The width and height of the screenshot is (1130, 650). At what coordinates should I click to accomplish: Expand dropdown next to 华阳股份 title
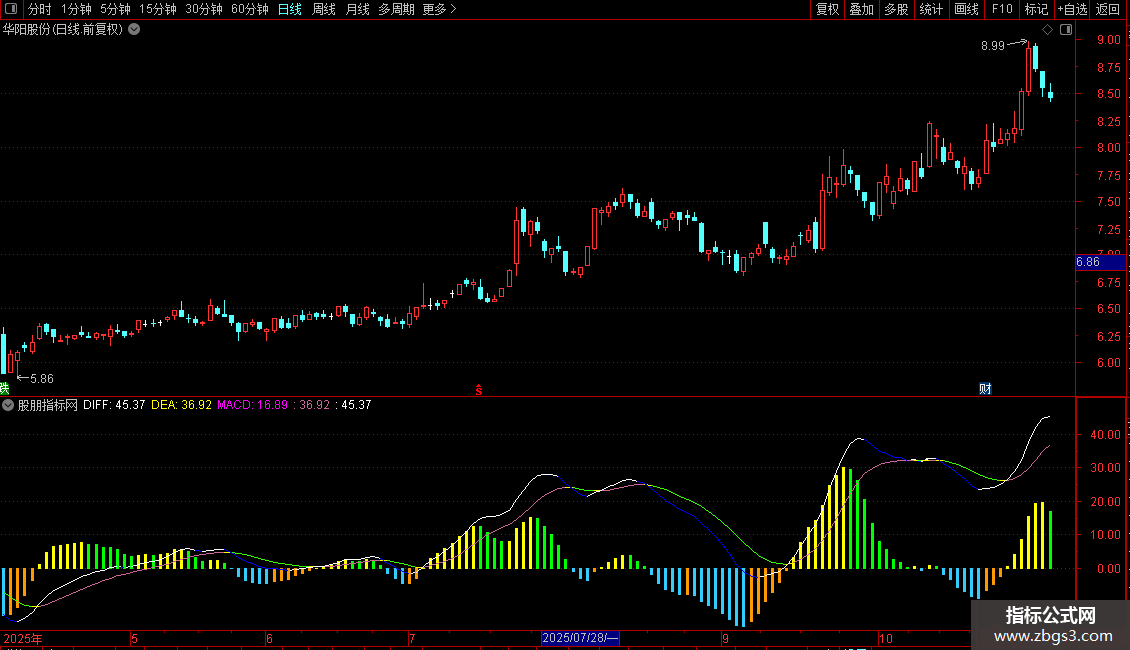[x=134, y=30]
